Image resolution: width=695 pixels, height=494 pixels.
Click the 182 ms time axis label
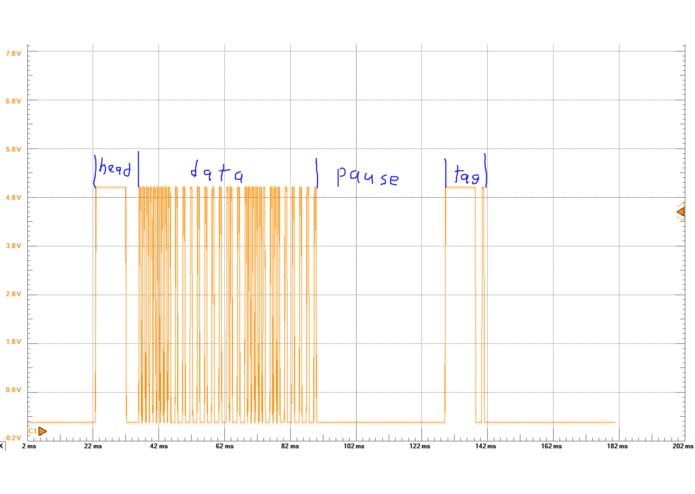[617, 446]
